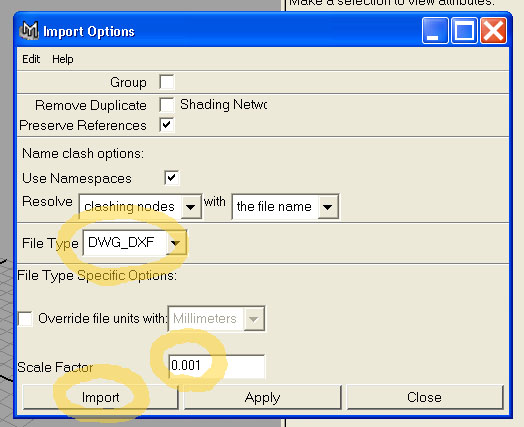Tick Remove Duplicate Shading Networks checkbox
This screenshot has height=427, width=524.
point(167,105)
